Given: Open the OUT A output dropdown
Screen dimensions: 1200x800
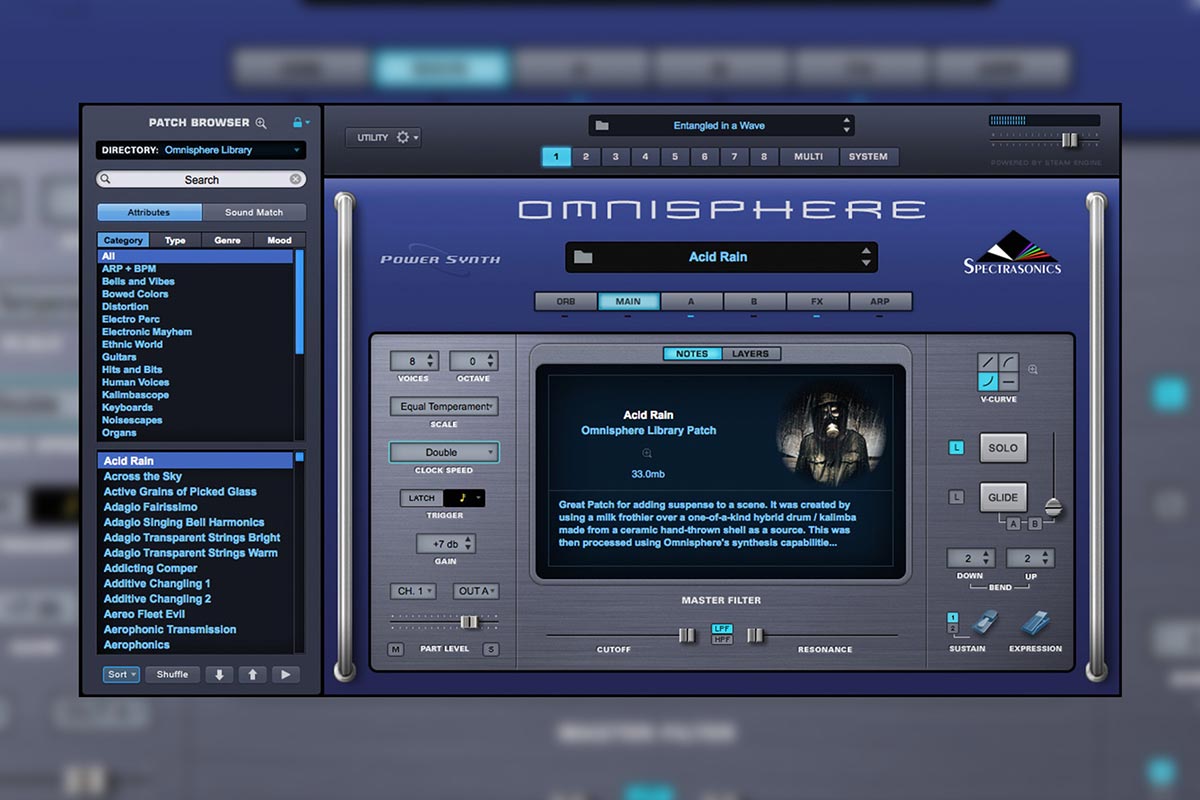Looking at the screenshot, I should pos(475,591).
